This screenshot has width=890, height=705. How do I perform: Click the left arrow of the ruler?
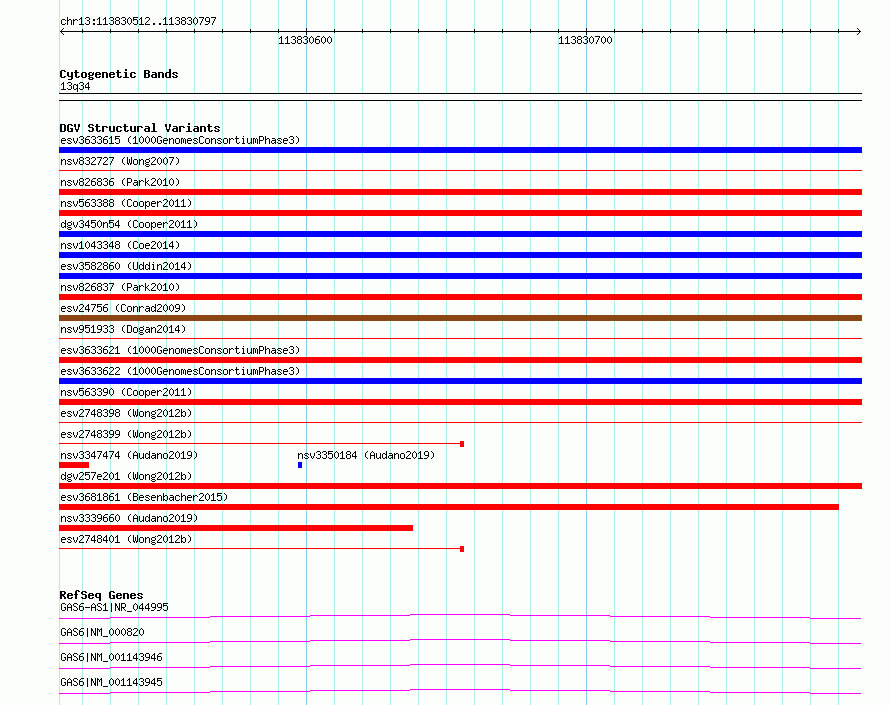point(62,31)
